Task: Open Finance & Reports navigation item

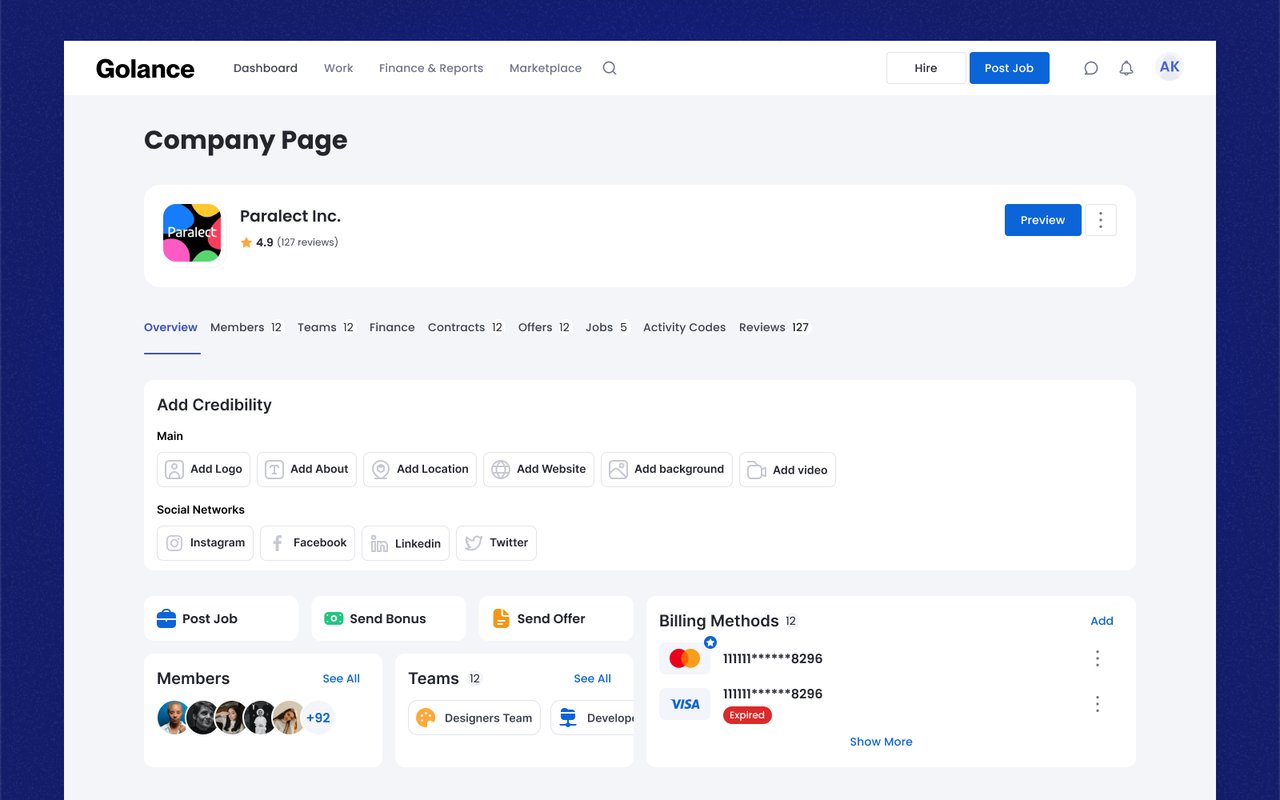Action: pyautogui.click(x=431, y=68)
